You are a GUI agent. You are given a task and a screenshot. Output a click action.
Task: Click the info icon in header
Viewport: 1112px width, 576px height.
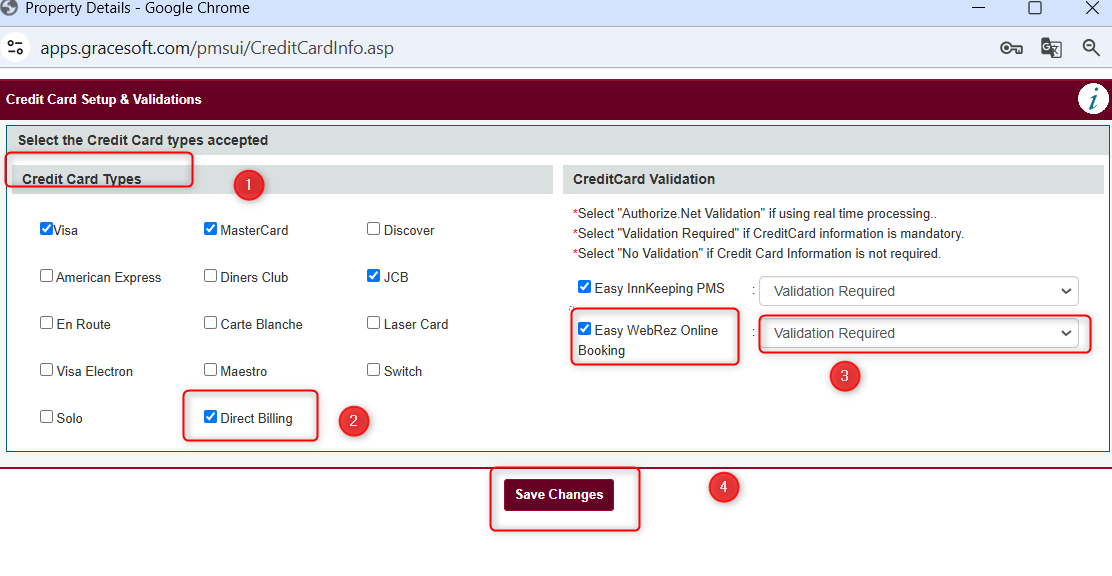click(1093, 99)
